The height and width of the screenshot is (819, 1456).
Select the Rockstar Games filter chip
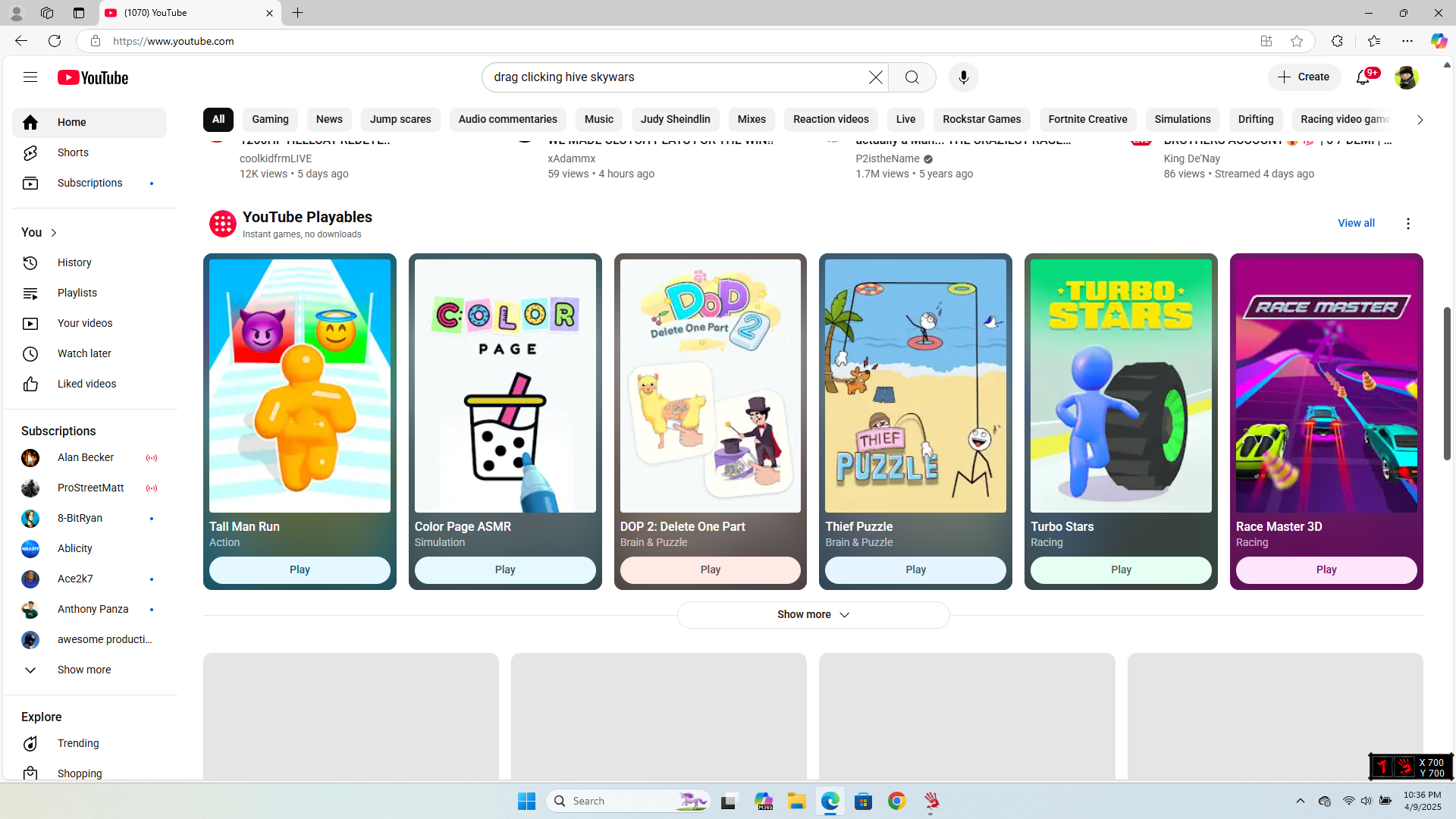click(x=982, y=119)
